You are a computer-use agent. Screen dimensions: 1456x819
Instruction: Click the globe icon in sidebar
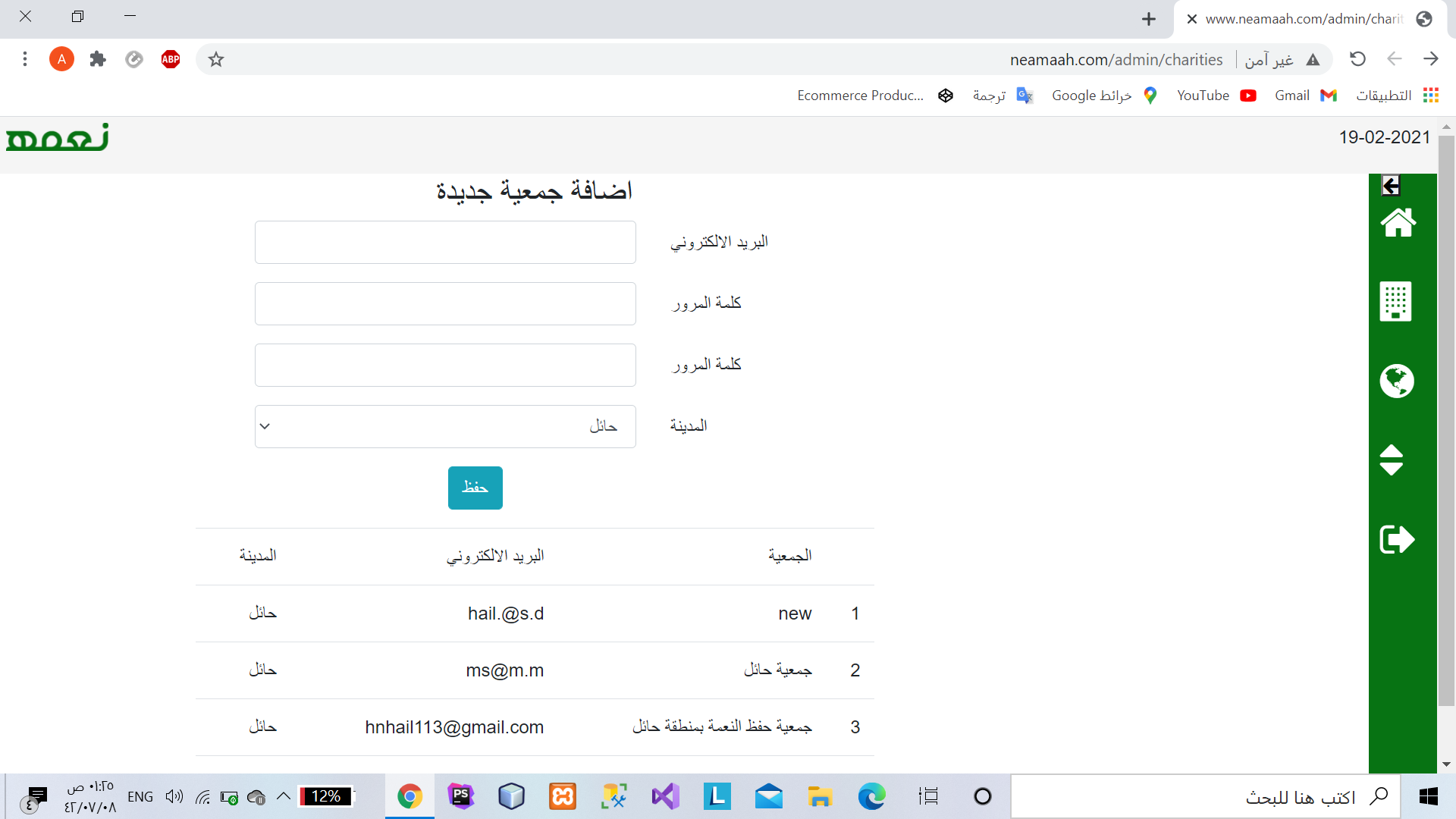tap(1396, 381)
